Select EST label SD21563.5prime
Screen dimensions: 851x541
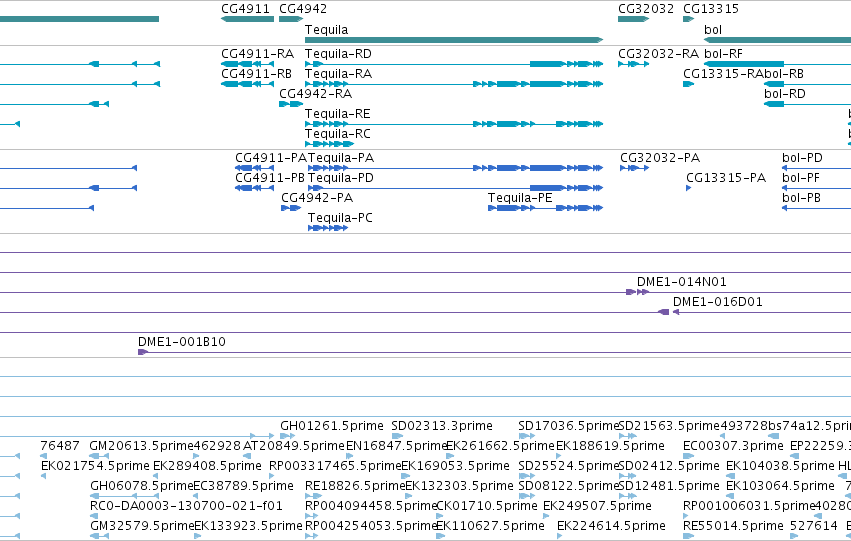tap(669, 426)
